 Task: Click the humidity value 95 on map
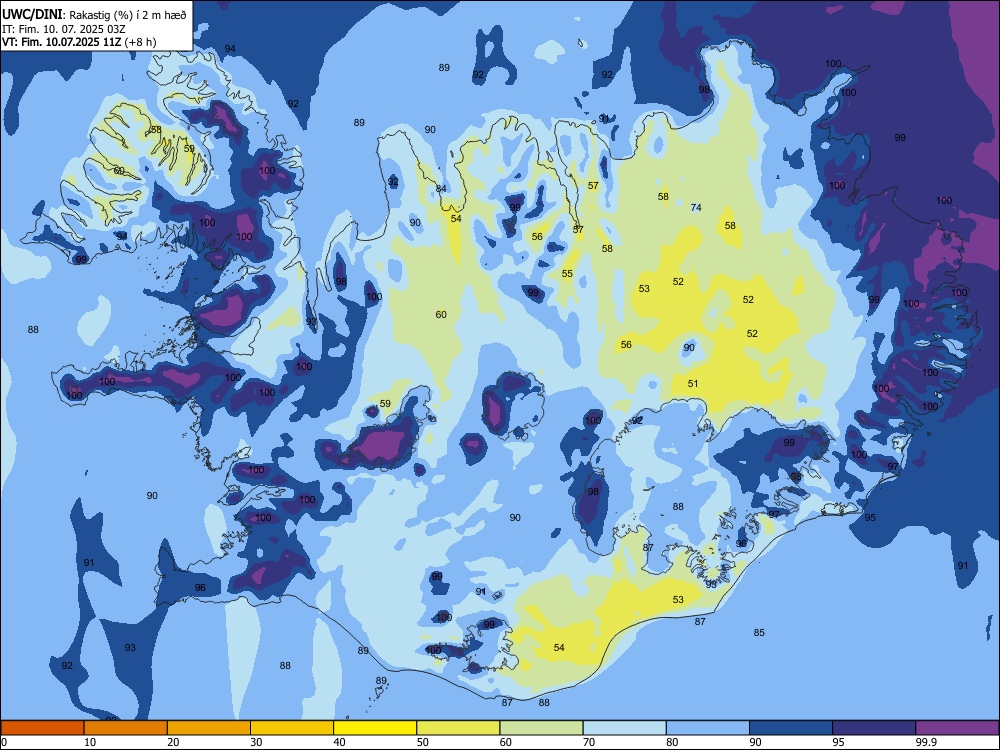pos(870,517)
